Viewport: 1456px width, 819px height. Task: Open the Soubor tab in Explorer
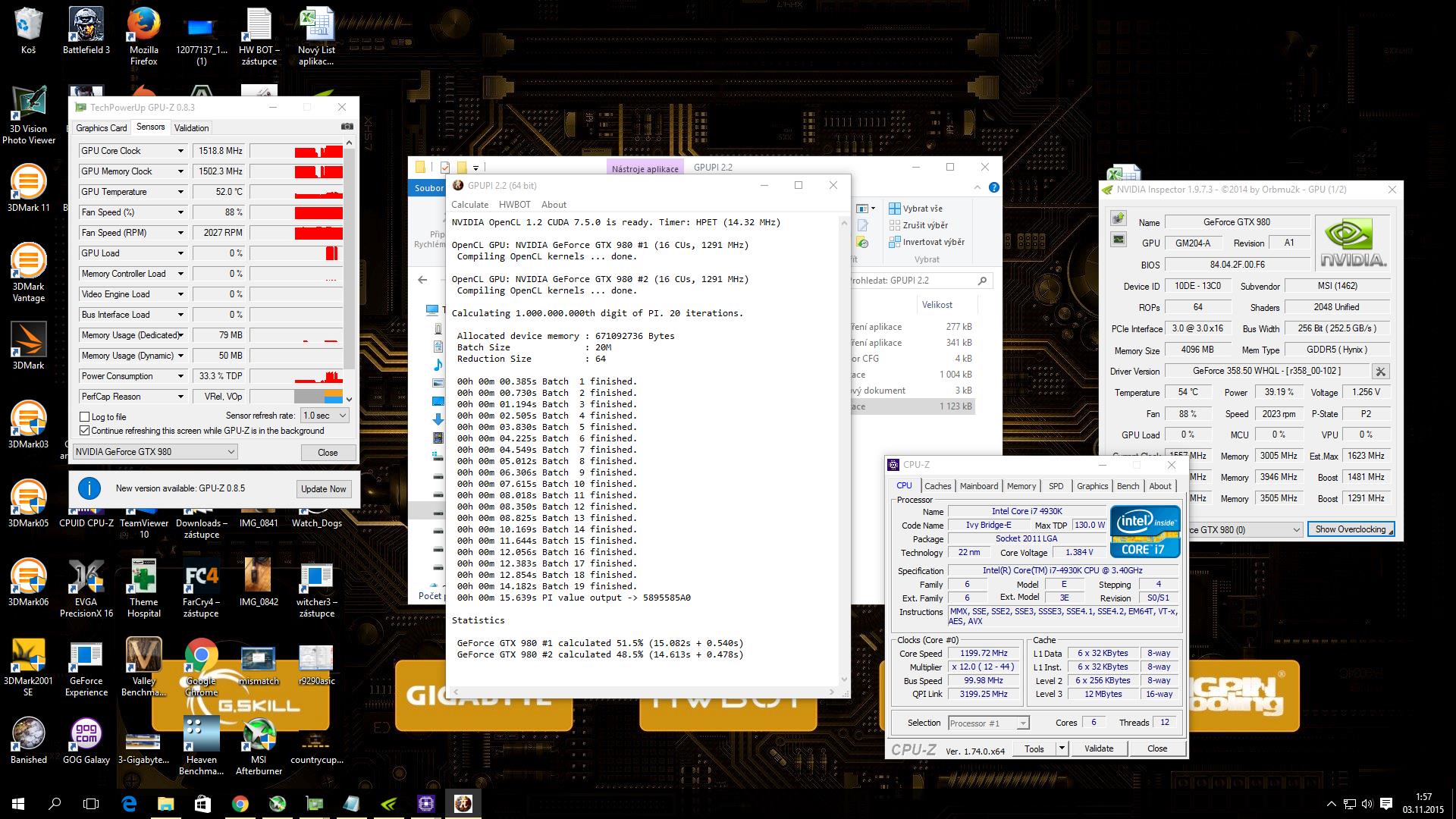coord(428,188)
